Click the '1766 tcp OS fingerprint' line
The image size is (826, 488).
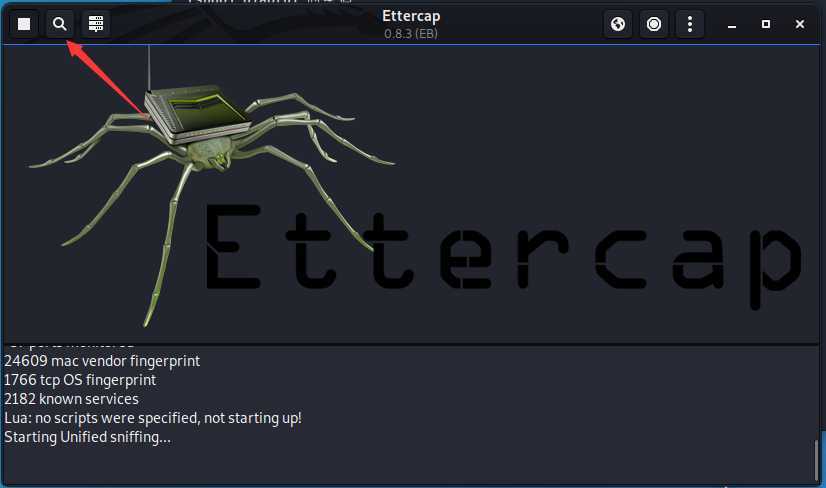pos(80,380)
